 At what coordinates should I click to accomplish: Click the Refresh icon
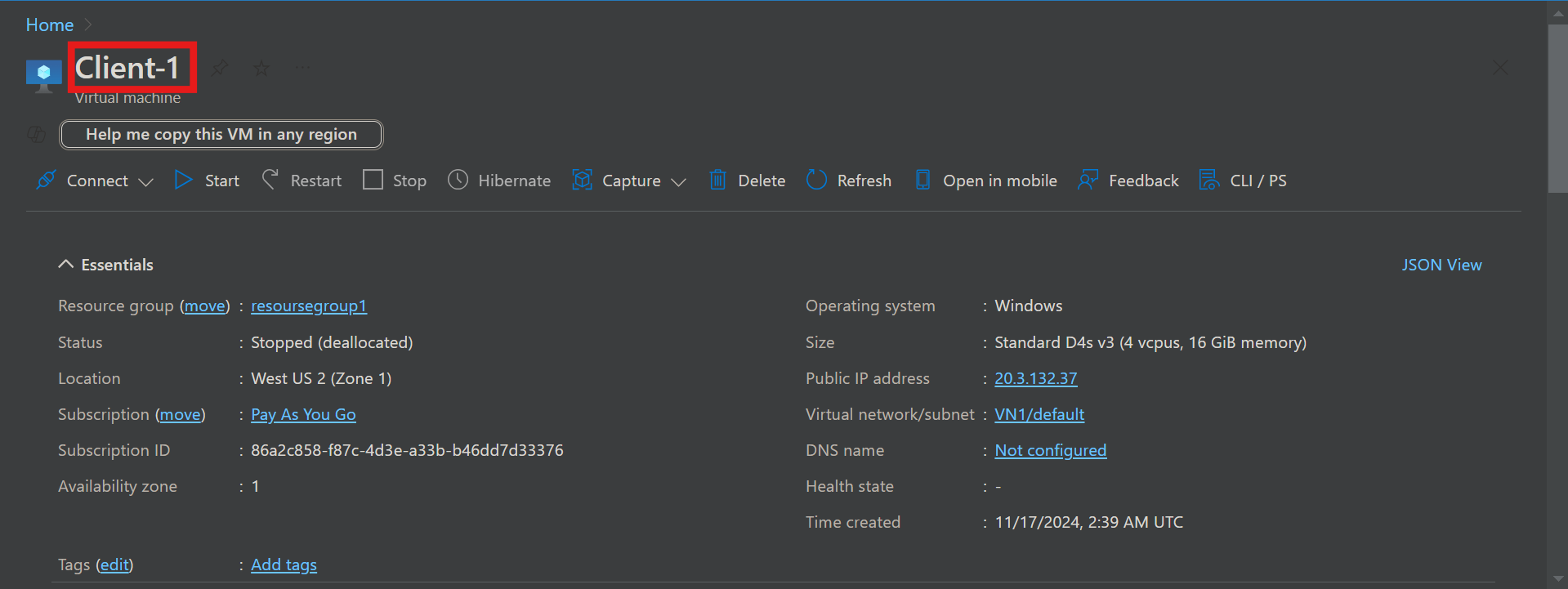point(816,180)
